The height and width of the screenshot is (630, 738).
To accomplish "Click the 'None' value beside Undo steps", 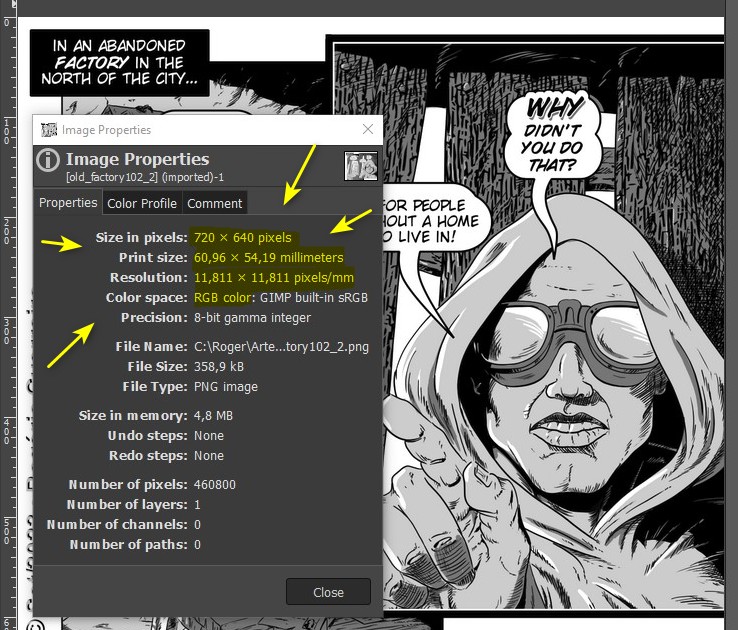I will point(209,436).
